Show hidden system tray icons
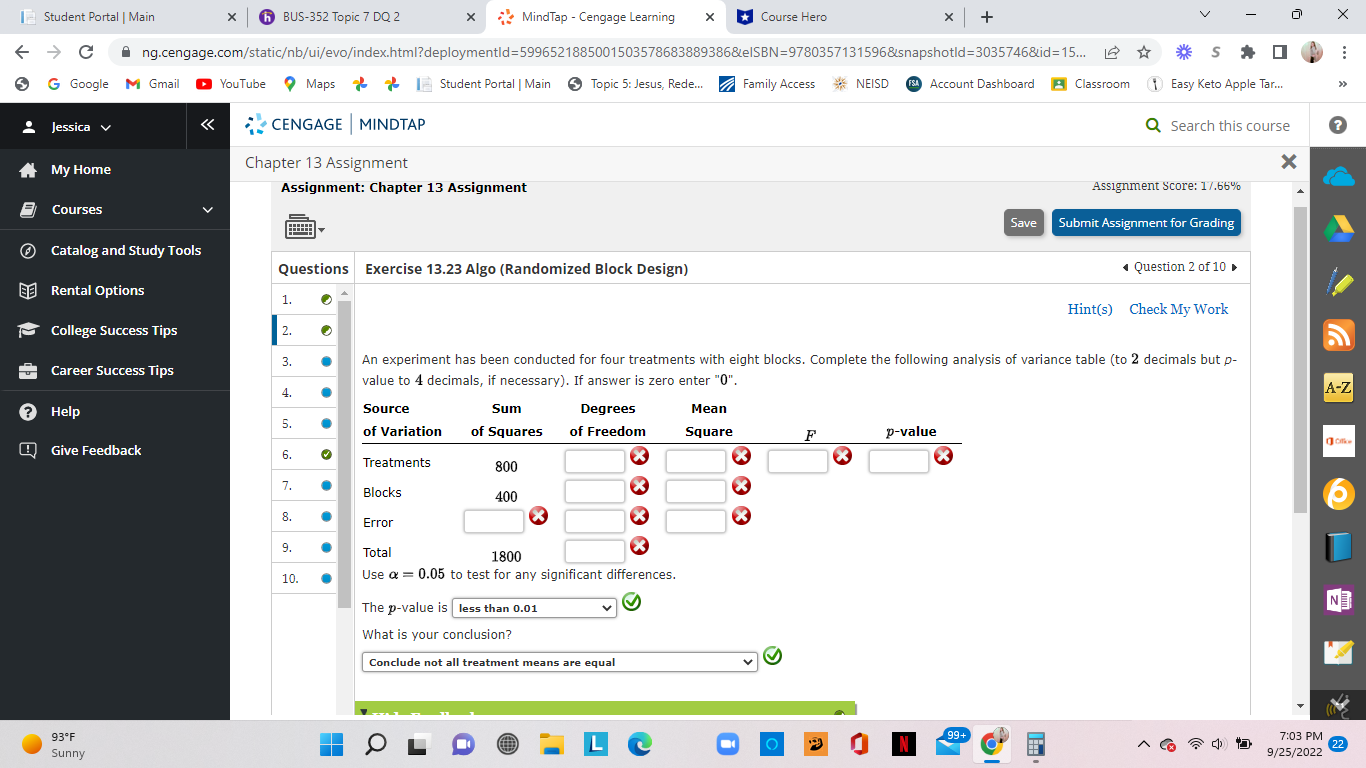Viewport: 1366px width, 768px height. (1143, 744)
